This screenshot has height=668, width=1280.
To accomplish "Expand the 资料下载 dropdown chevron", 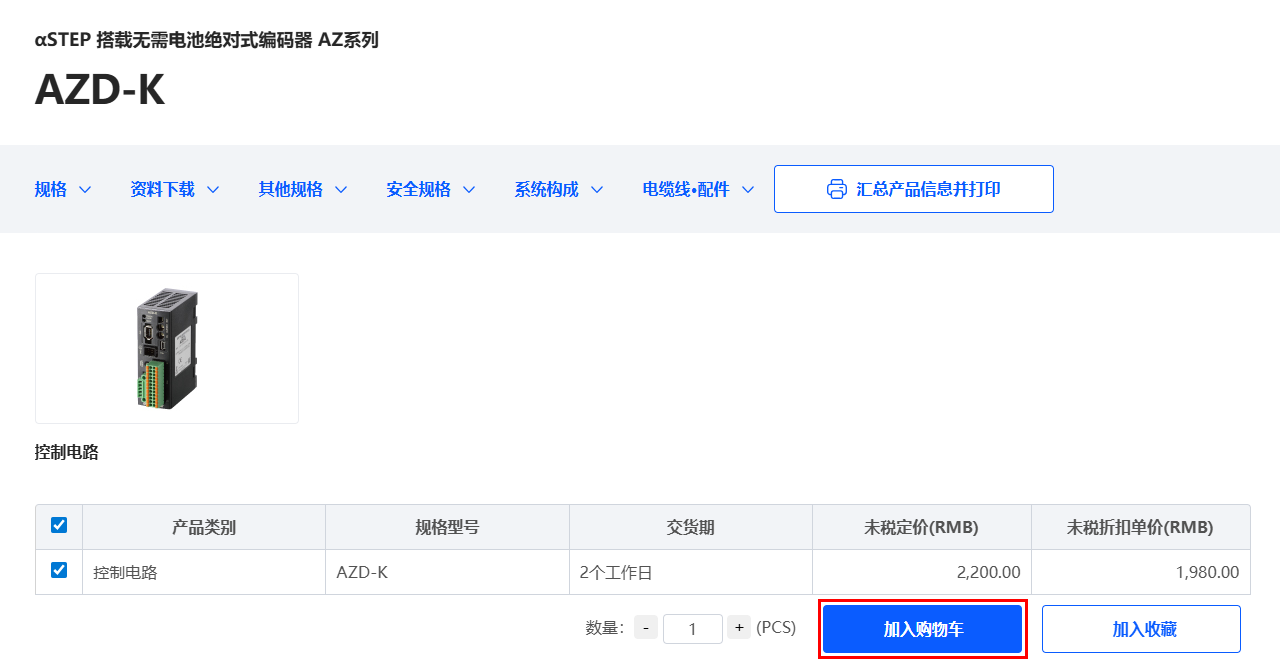I will 213,190.
